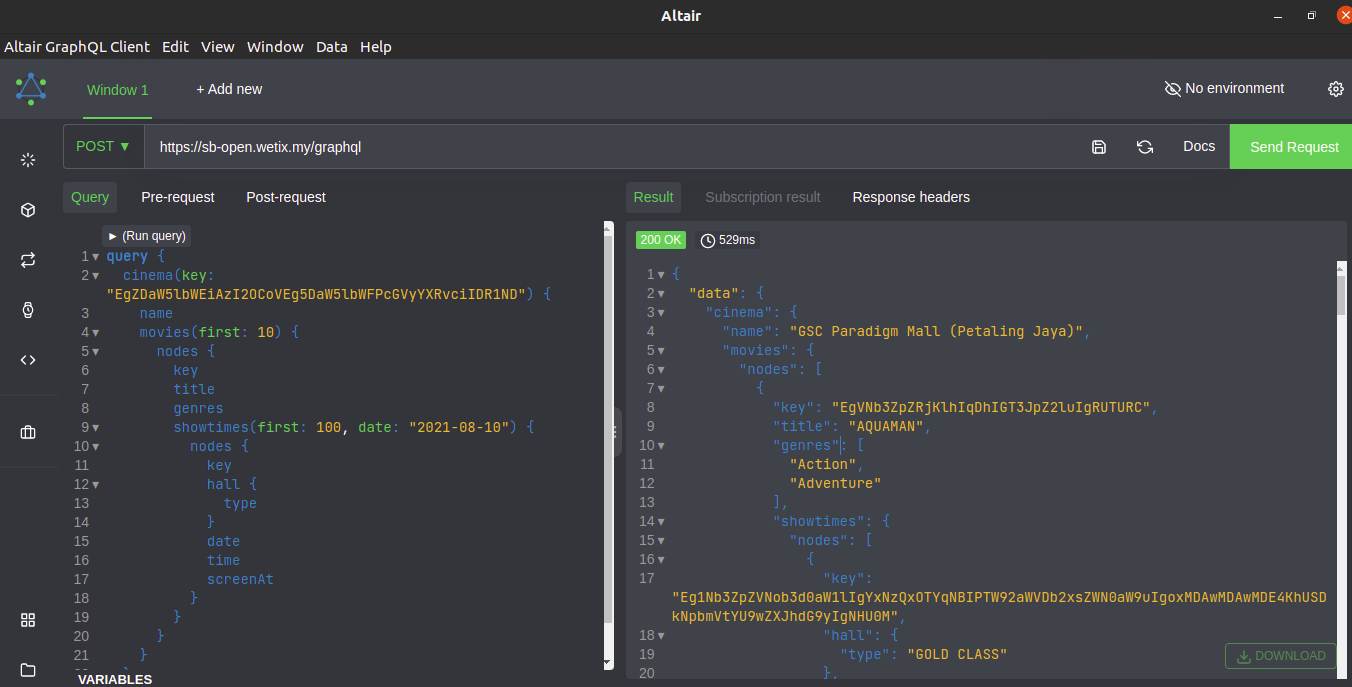Click the Docs button
This screenshot has height=687, width=1352.
pos(1199,146)
